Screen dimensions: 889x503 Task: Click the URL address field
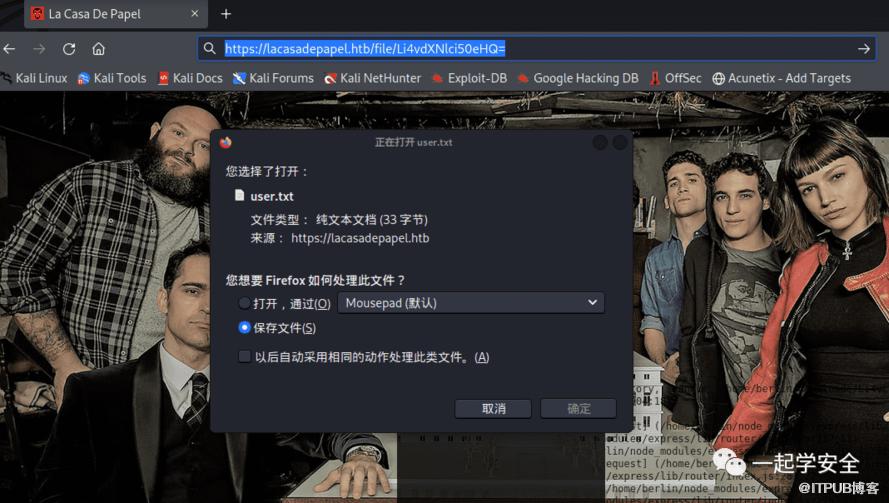[536, 49]
